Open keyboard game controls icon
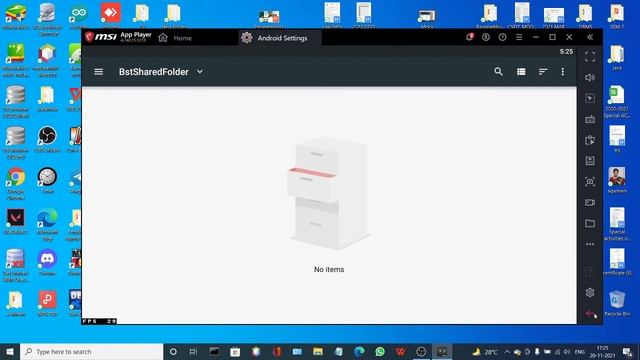Viewport: 640px width, 360px height. 590,120
